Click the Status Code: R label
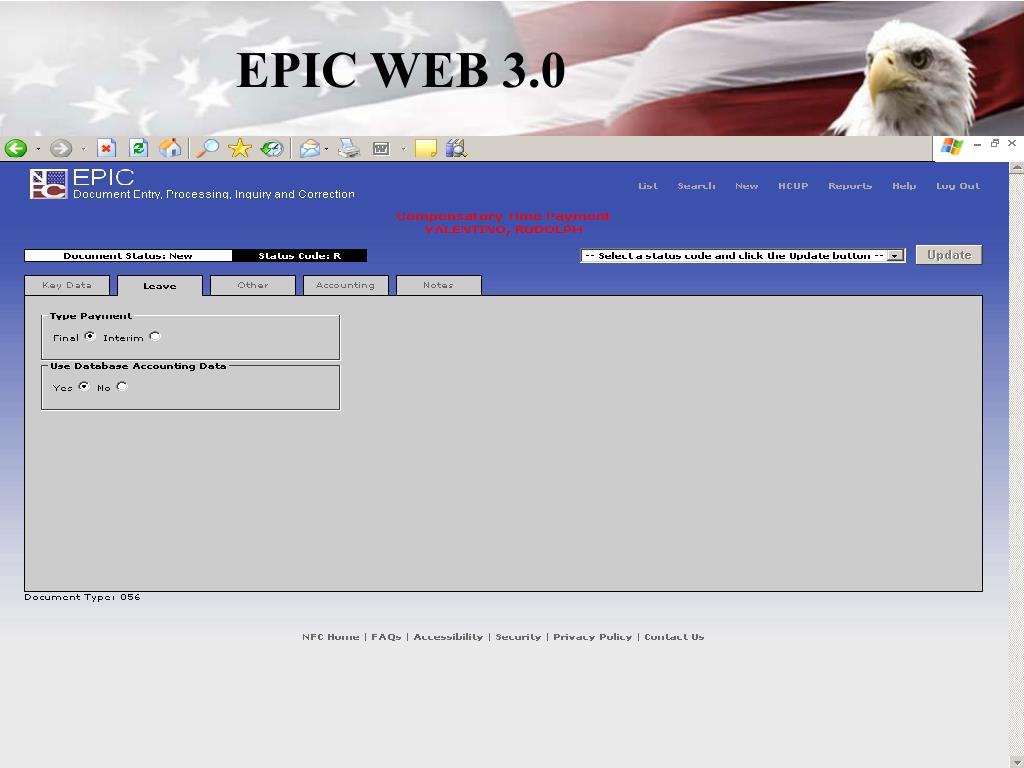Image resolution: width=1024 pixels, height=768 pixels. (300, 255)
